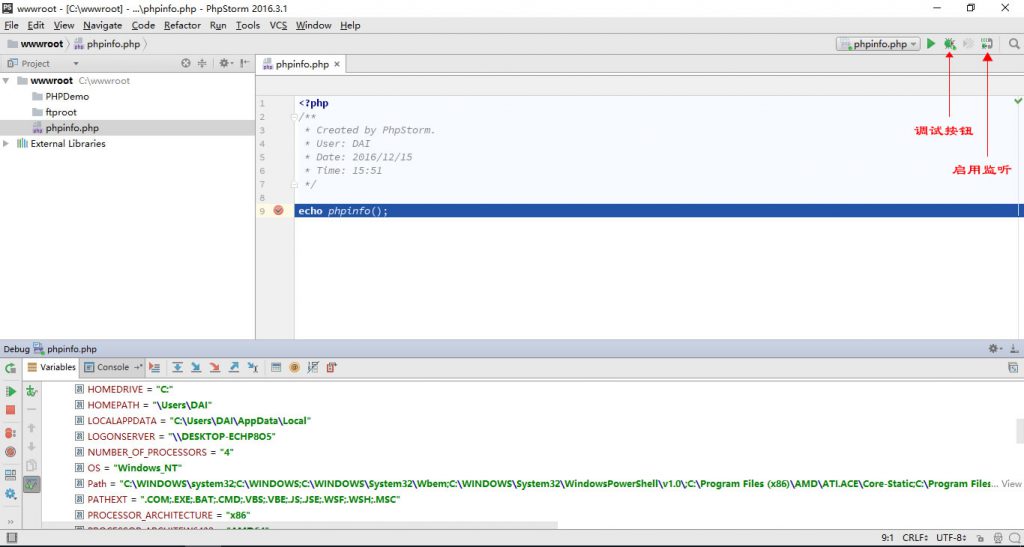Switch to Variables debug tab
This screenshot has height=547, width=1024.
pos(52,367)
